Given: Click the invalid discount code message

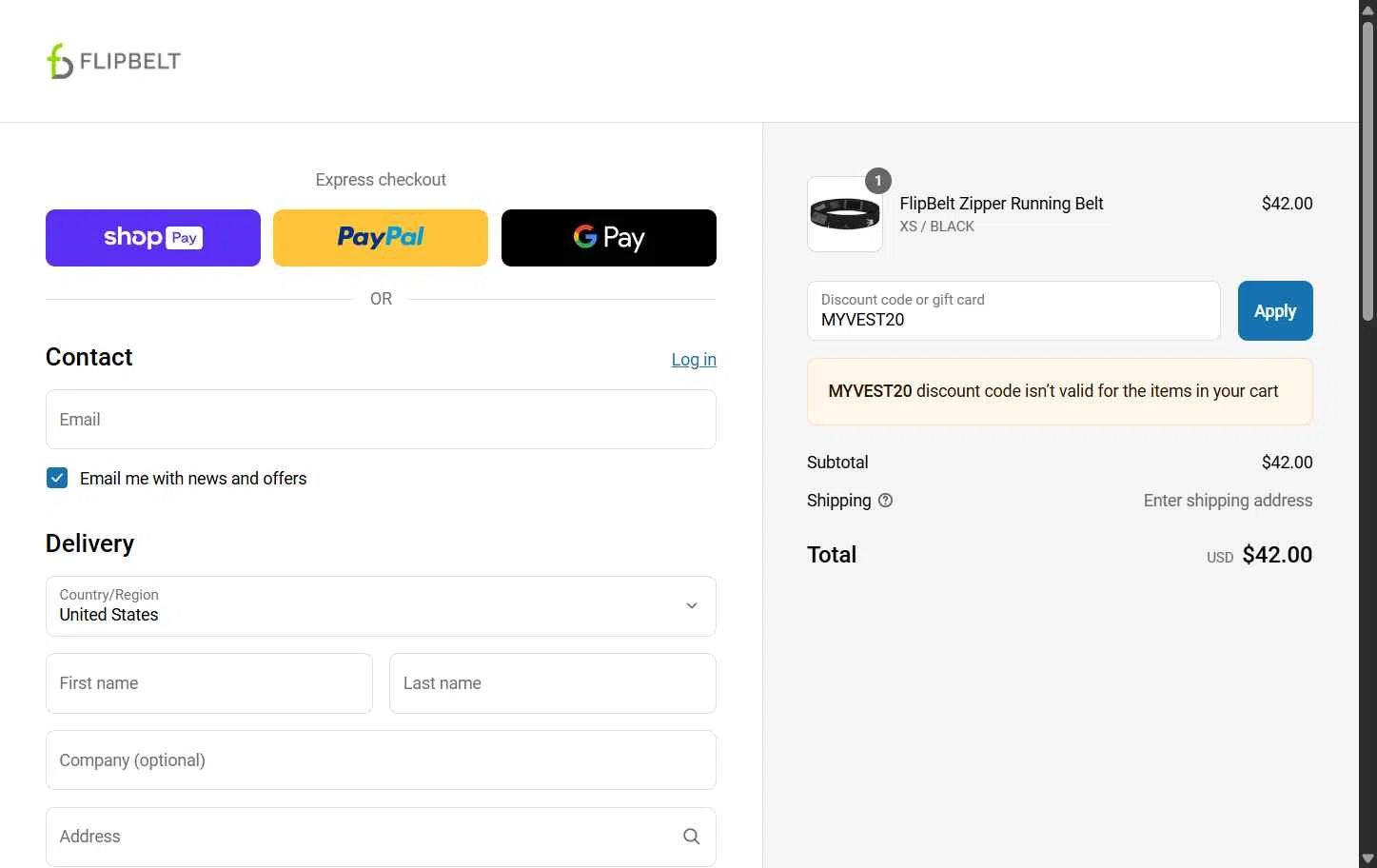Looking at the screenshot, I should pyautogui.click(x=1060, y=391).
